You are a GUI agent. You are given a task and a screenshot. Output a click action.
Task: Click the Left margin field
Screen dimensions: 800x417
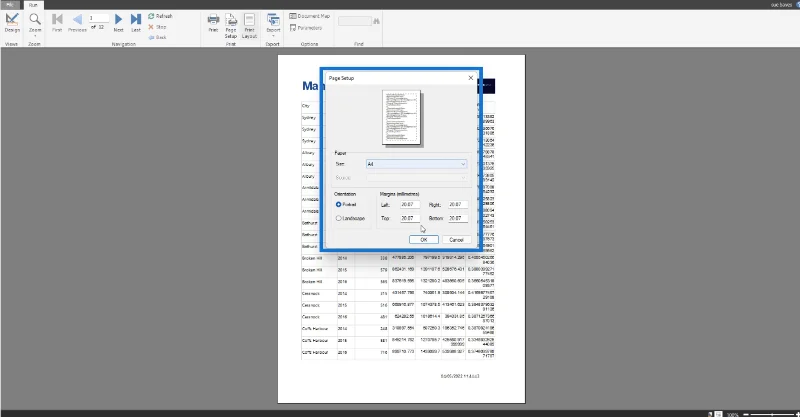tap(410, 205)
